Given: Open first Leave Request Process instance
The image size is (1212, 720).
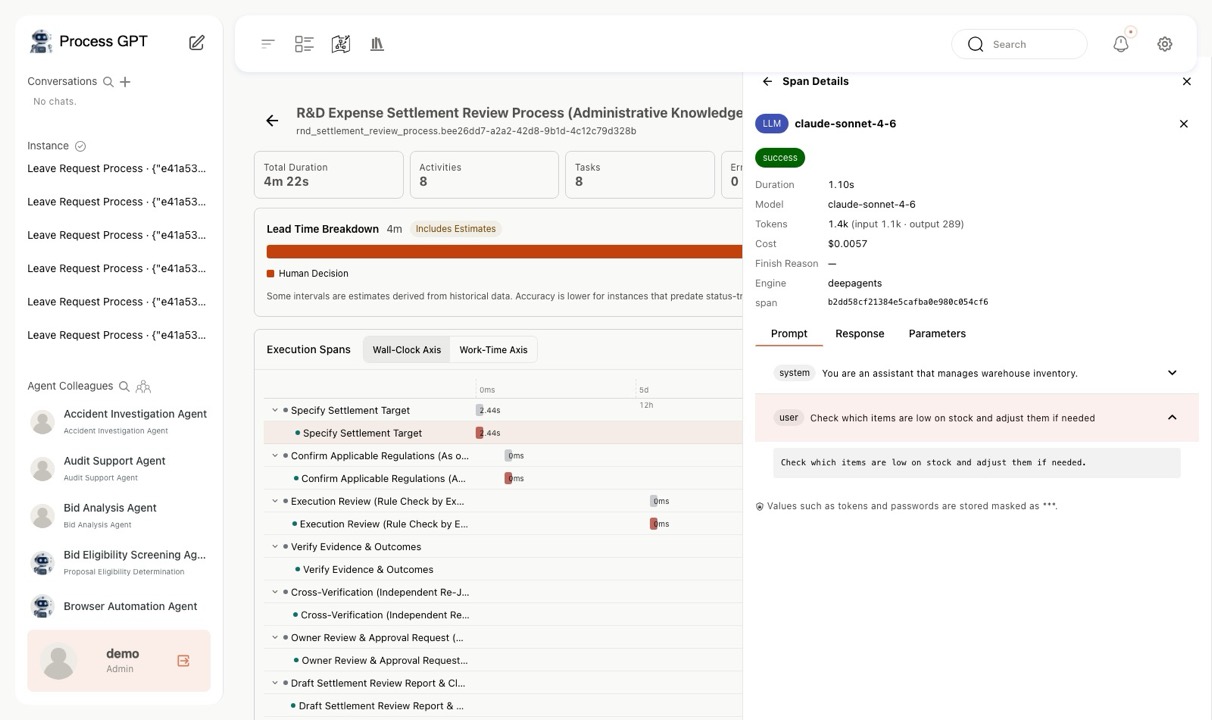Looking at the screenshot, I should pyautogui.click(x=117, y=168).
